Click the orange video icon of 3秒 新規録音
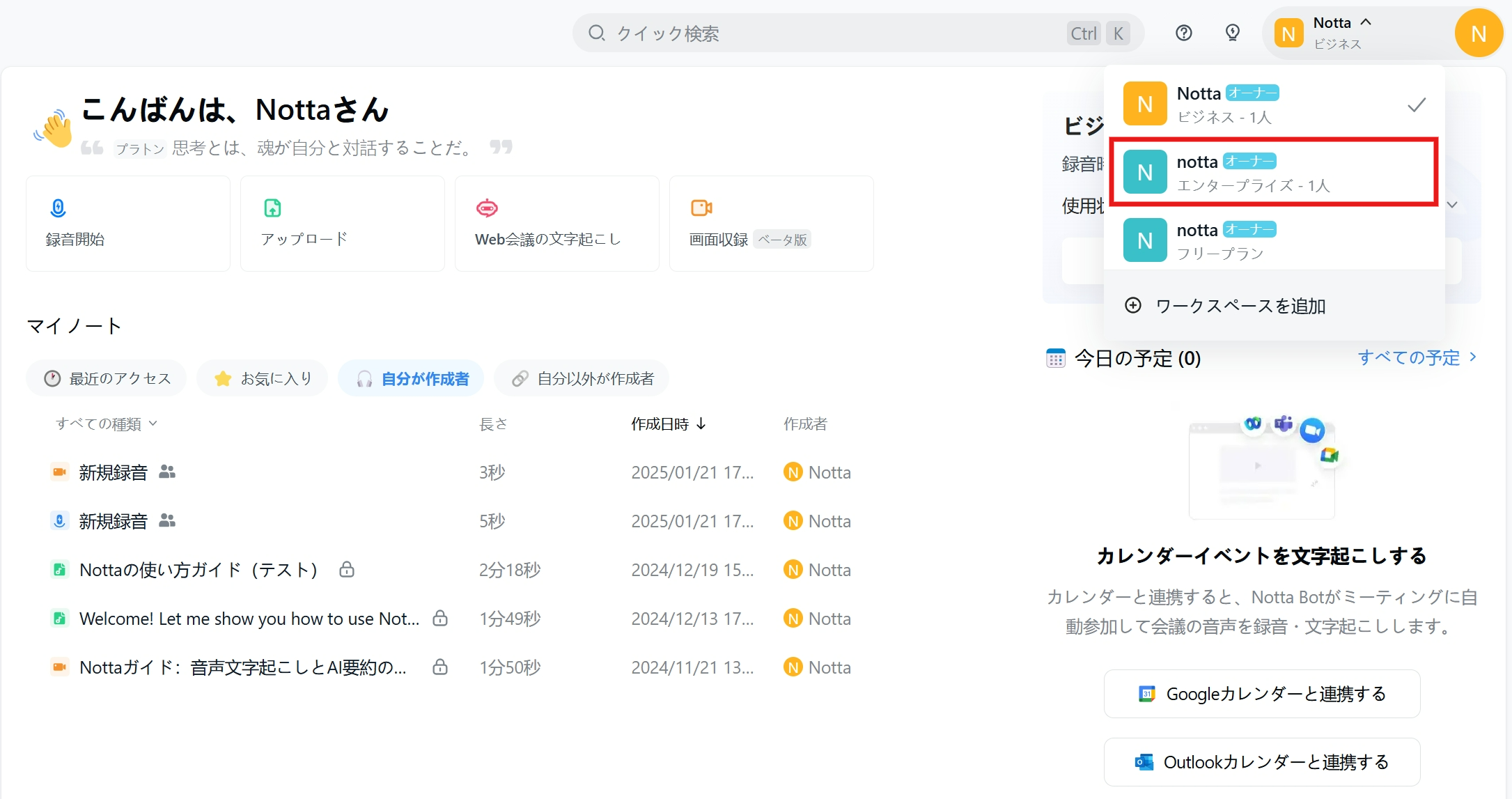1512x799 pixels. 60,472
